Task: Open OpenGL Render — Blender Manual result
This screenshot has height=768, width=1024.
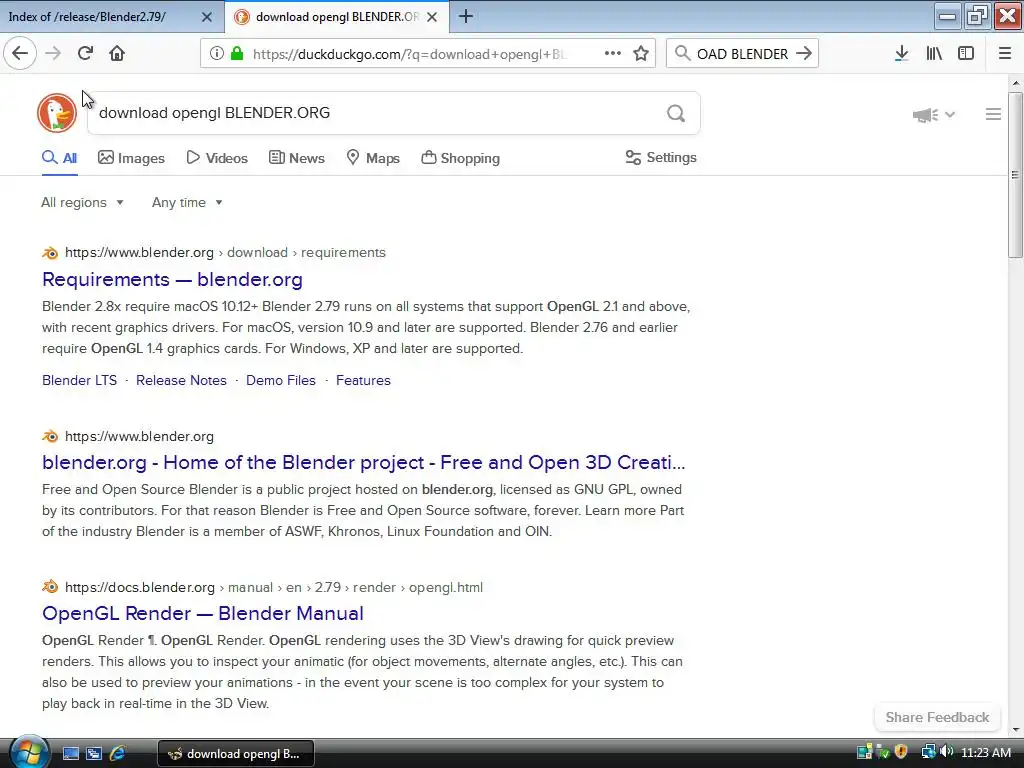Action: tap(203, 613)
